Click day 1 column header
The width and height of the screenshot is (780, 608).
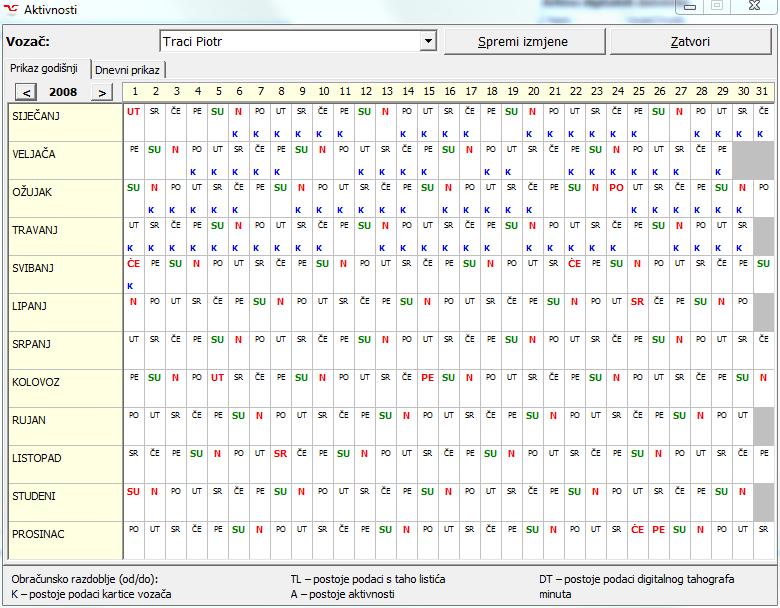pyautogui.click(x=135, y=92)
